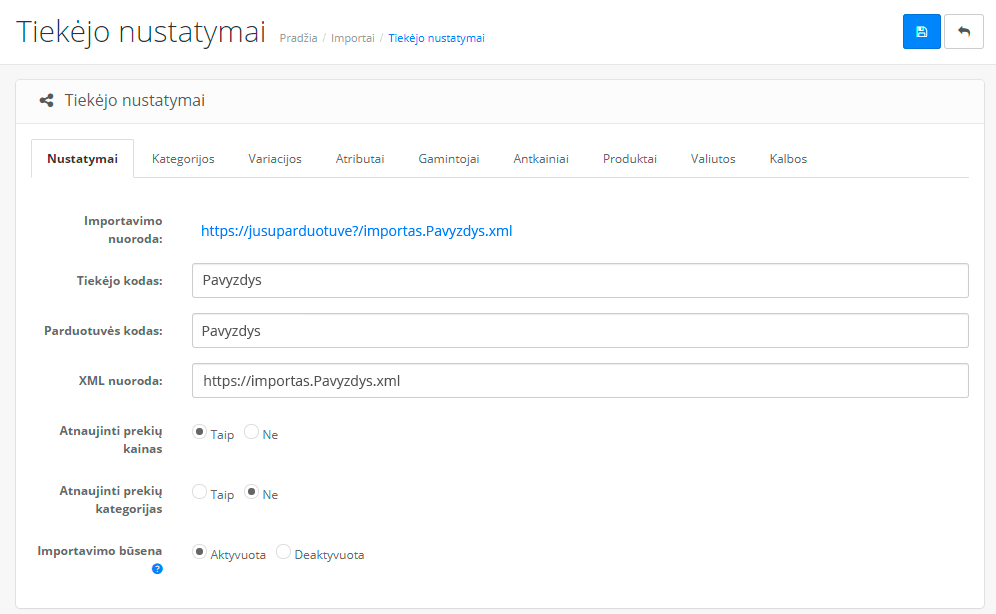Open the import link importas.Pavyzdys.xml
This screenshot has width=996, height=614.
356,231
